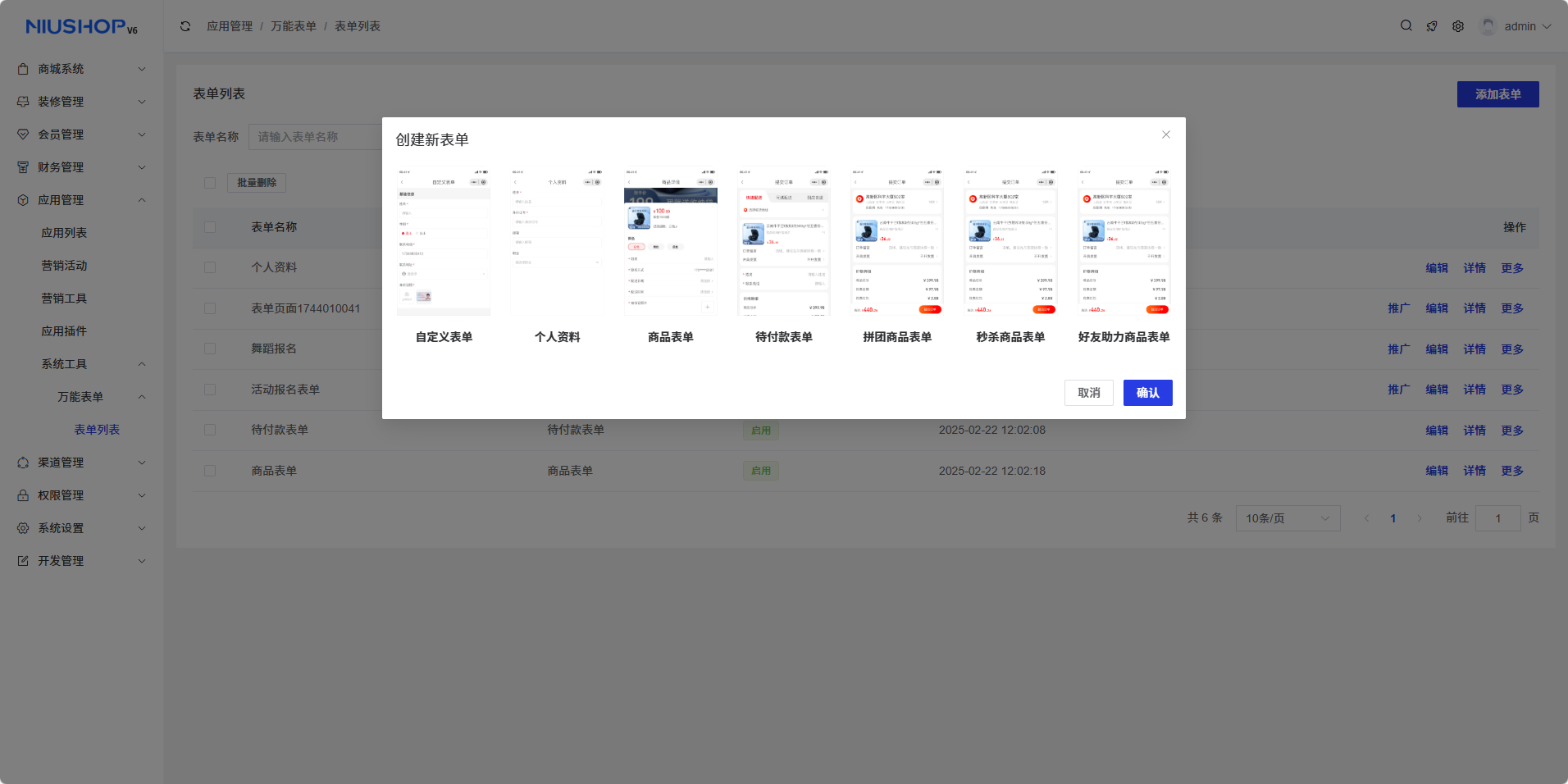Click the rocket icon in top bar
The height and width of the screenshot is (784, 1568).
tap(1432, 26)
